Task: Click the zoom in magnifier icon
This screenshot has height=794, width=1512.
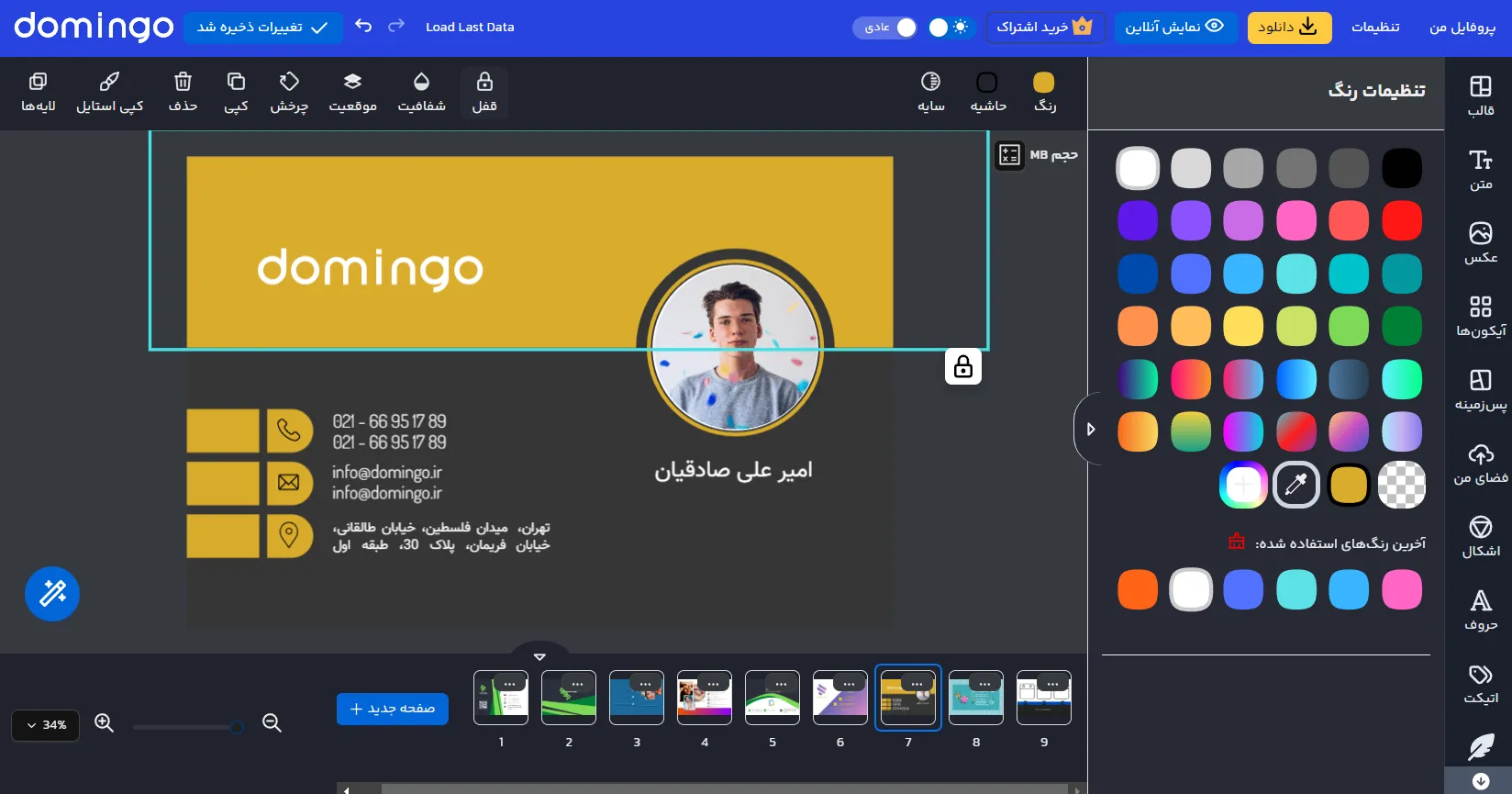Action: pyautogui.click(x=105, y=723)
